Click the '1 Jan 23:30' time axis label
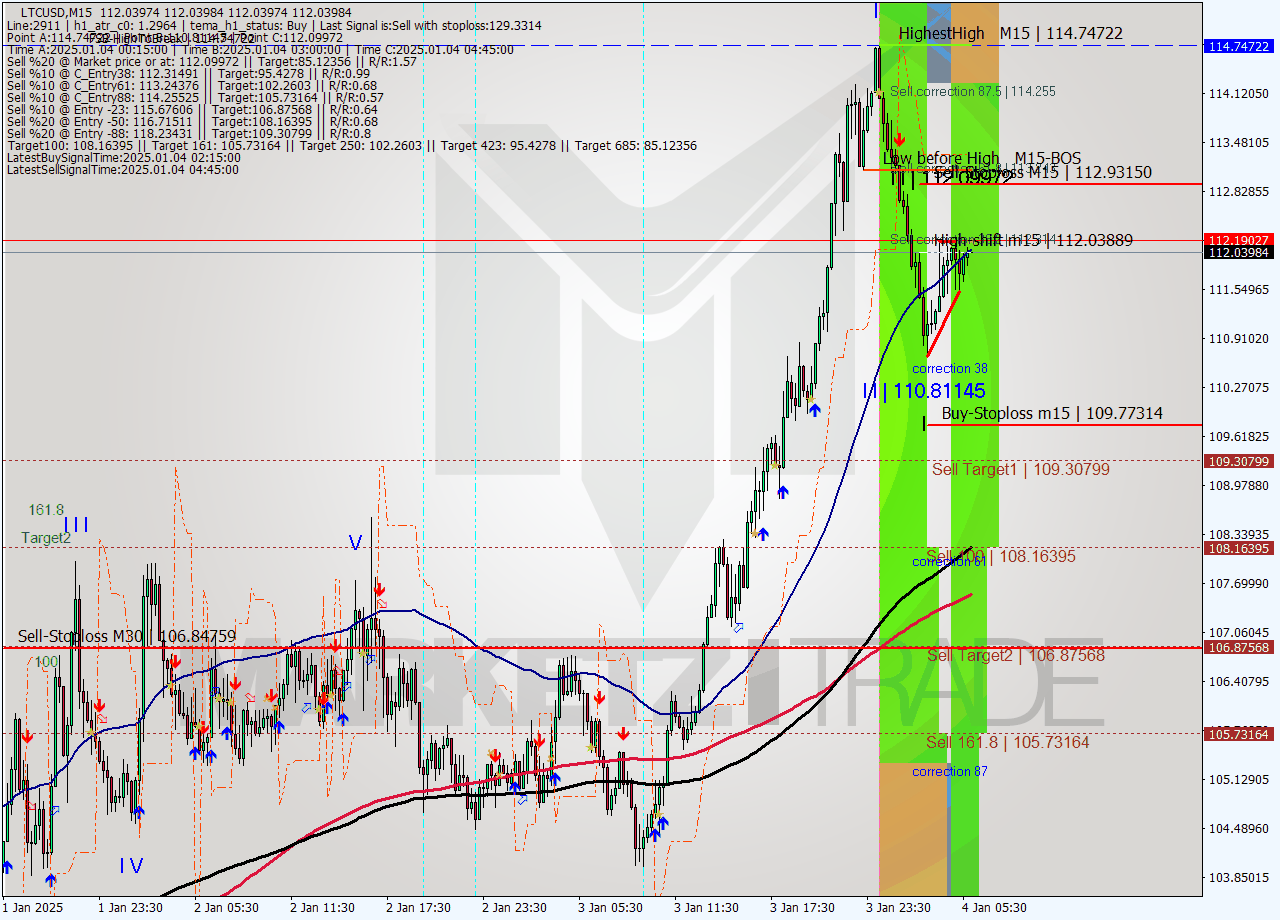 [130, 908]
